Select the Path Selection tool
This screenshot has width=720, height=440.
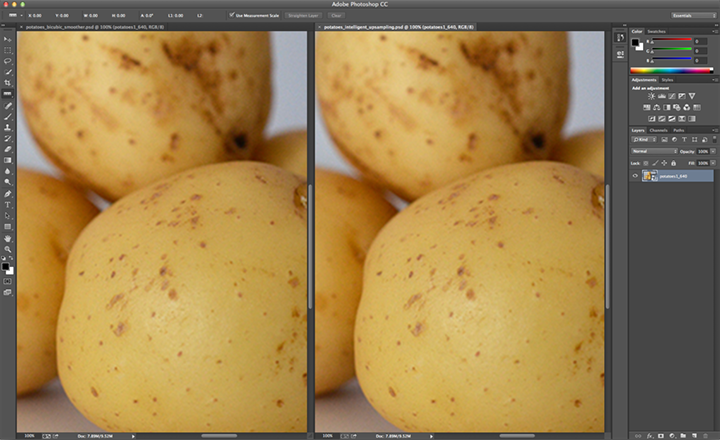tap(7, 216)
